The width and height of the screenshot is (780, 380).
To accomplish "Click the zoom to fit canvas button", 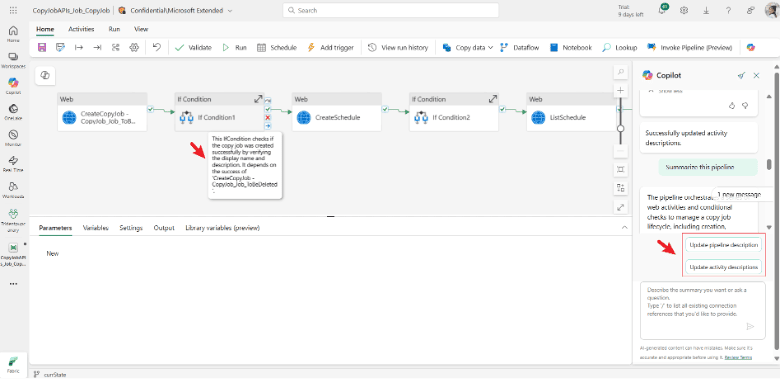I will (620, 169).
